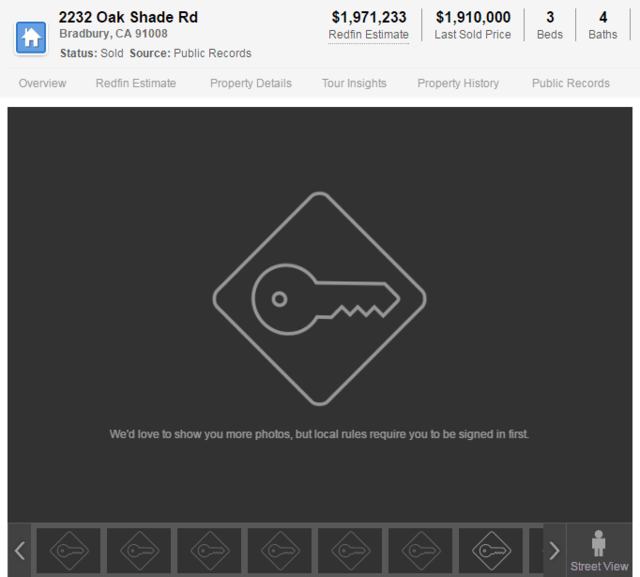The width and height of the screenshot is (640, 577).
Task: Open the Tour Insights tab
Action: click(354, 83)
